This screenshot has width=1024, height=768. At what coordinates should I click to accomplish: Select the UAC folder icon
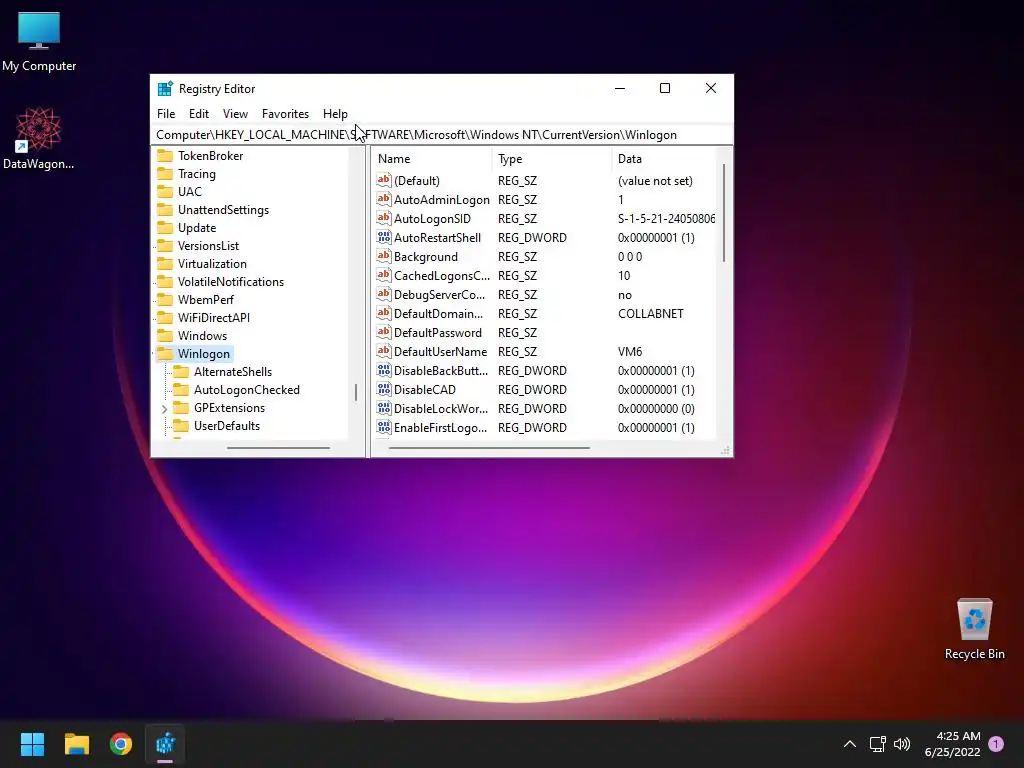click(x=165, y=191)
